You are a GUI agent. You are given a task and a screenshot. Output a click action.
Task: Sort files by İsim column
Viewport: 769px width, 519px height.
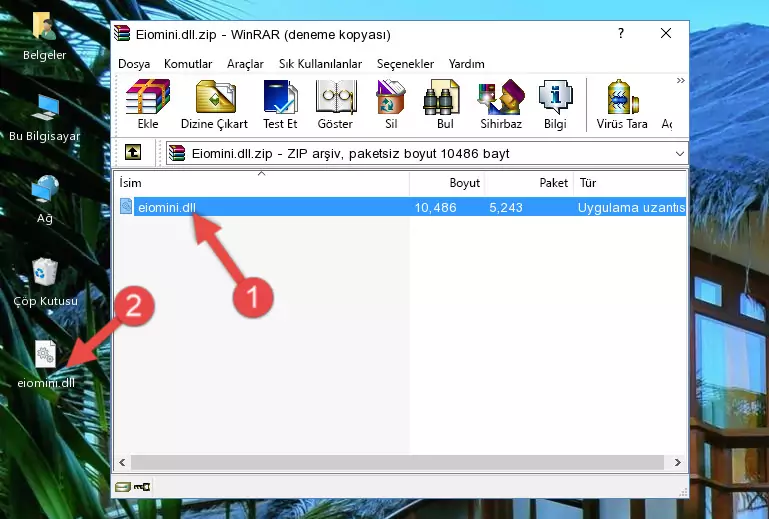[x=262, y=182]
